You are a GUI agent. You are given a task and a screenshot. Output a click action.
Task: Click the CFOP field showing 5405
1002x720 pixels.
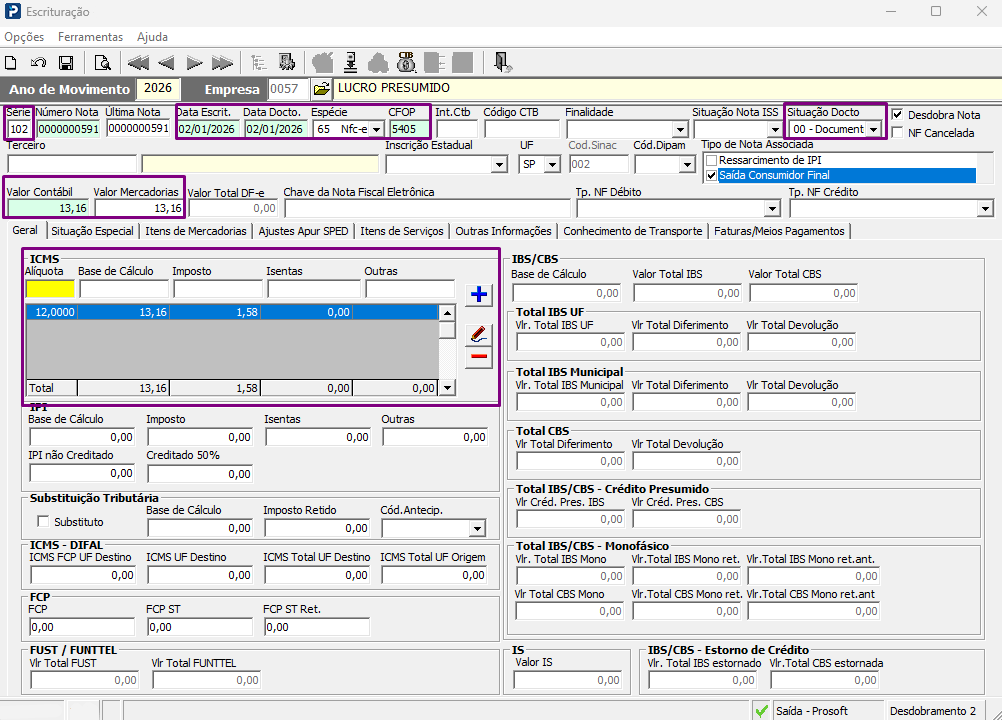click(x=409, y=129)
